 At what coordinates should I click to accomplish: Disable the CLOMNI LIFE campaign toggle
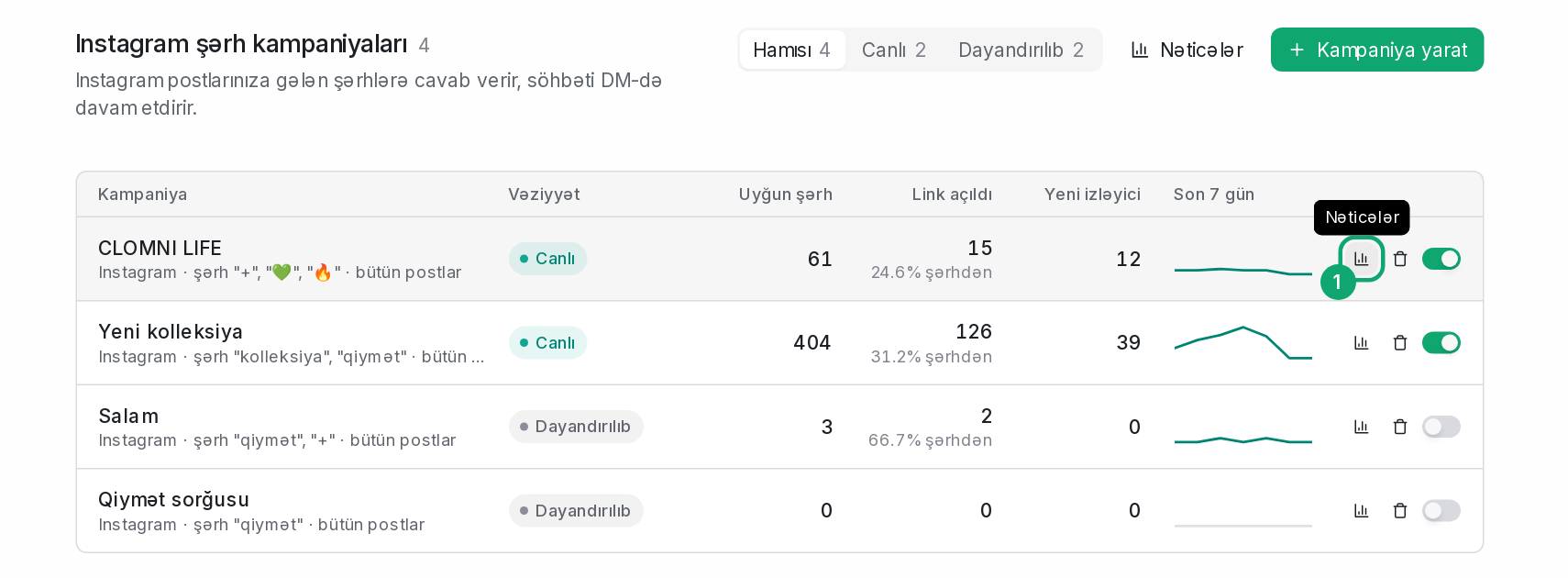(x=1441, y=259)
